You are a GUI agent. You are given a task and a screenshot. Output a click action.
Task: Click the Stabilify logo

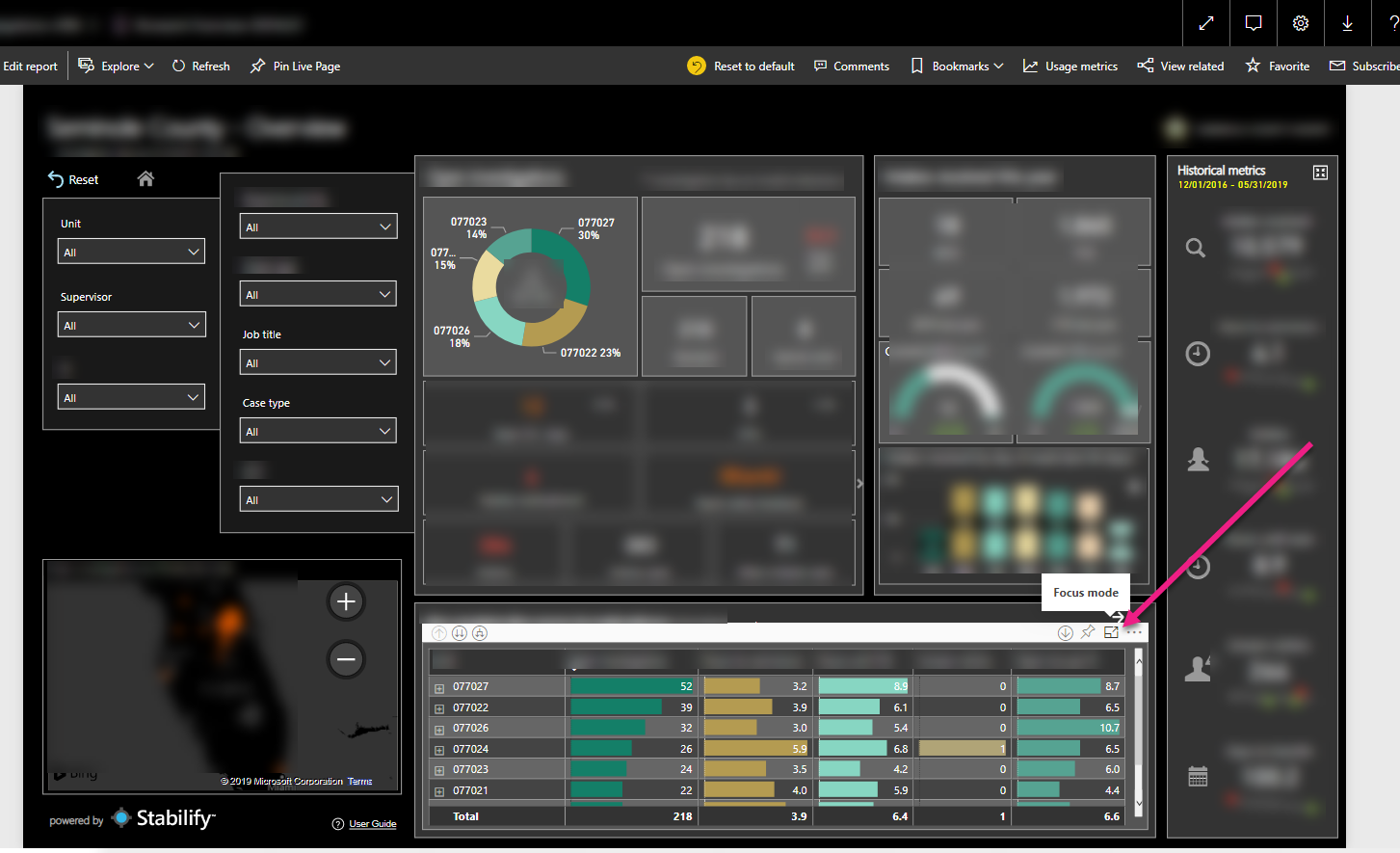[163, 818]
